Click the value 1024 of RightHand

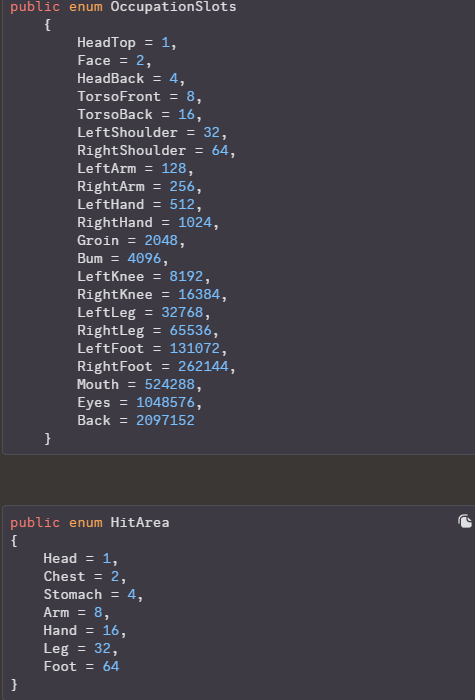click(195, 222)
